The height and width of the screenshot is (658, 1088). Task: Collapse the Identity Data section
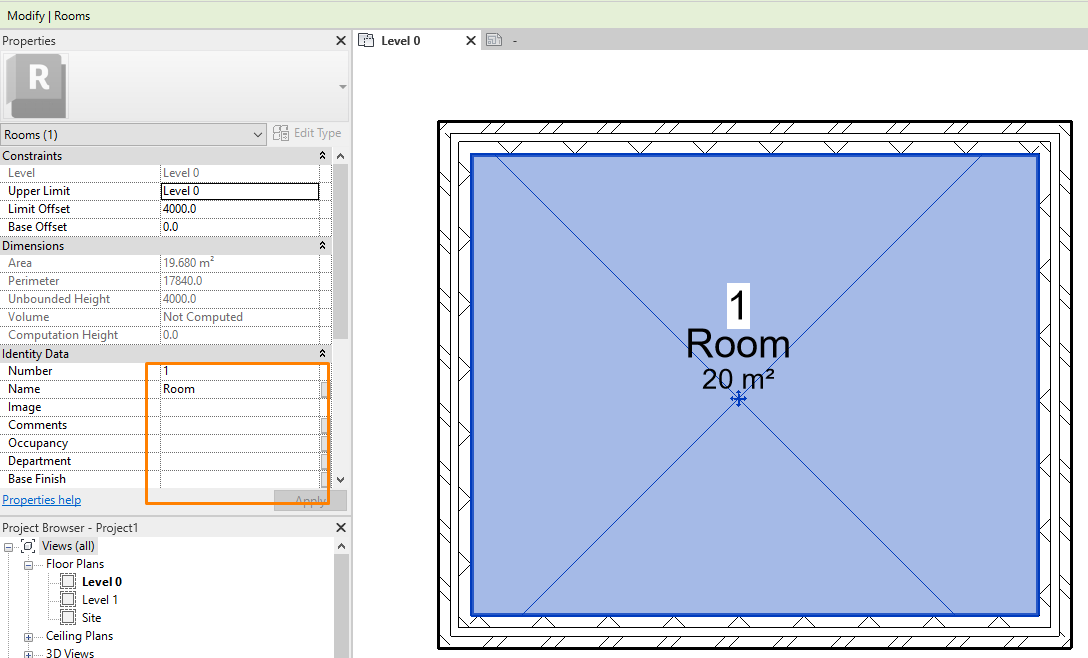tap(322, 353)
